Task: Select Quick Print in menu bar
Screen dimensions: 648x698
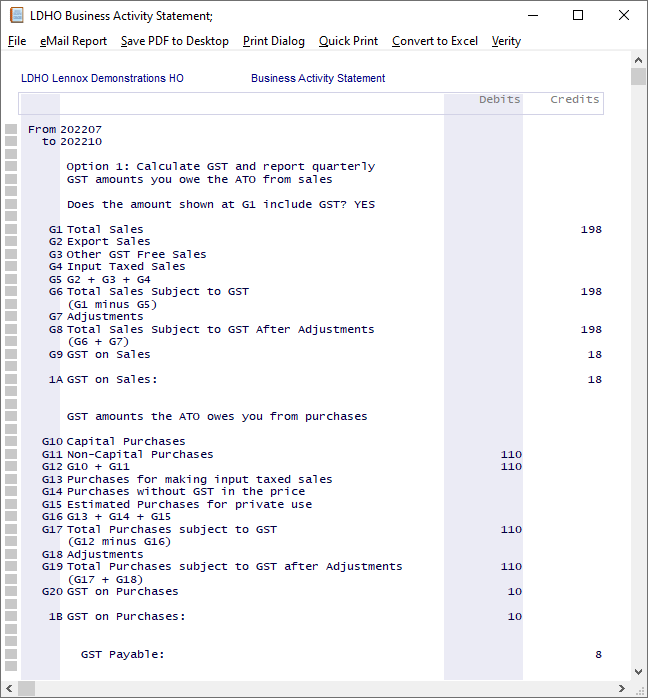Action: (348, 41)
